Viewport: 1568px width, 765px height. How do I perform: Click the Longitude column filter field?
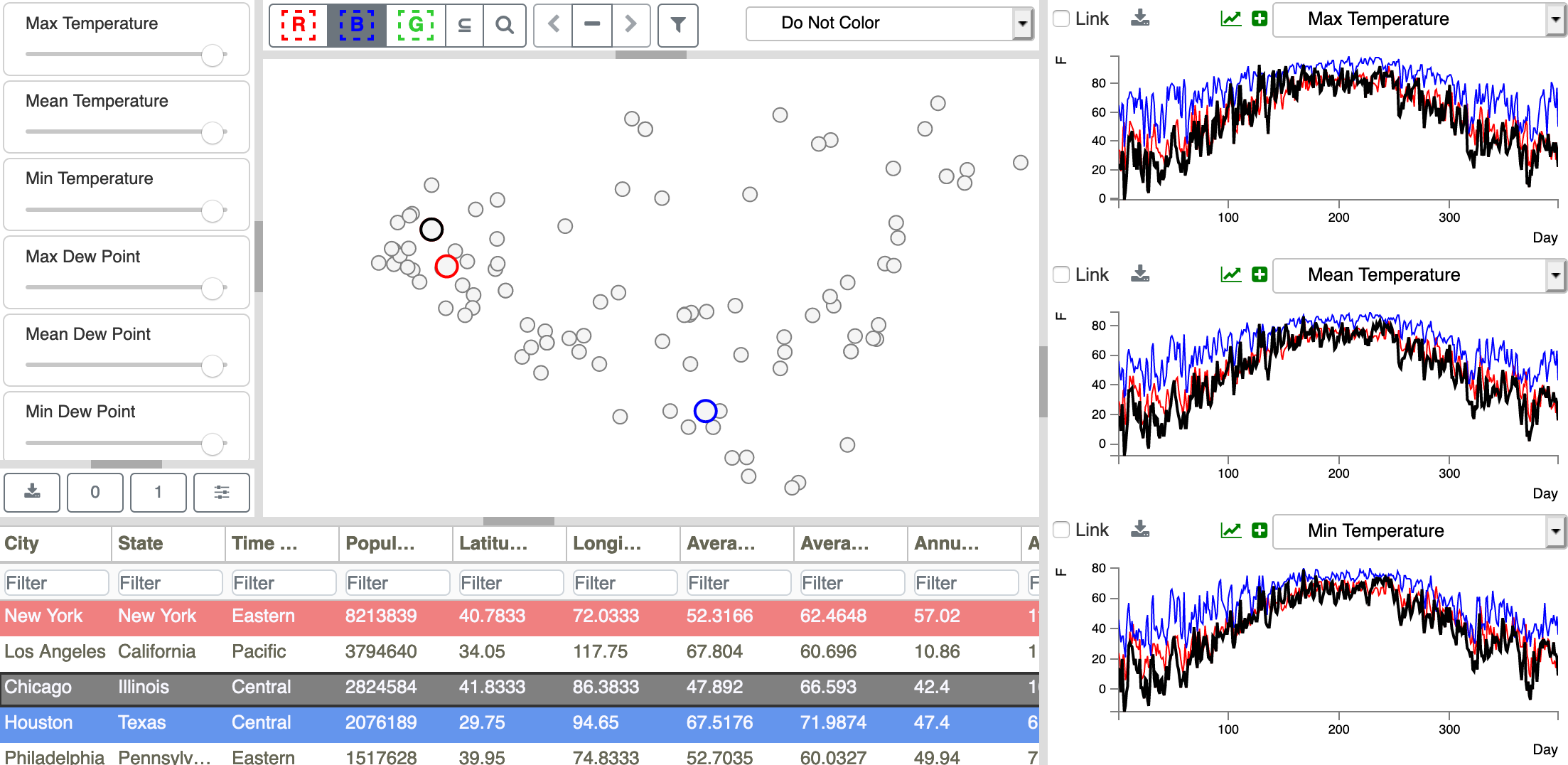coord(625,583)
